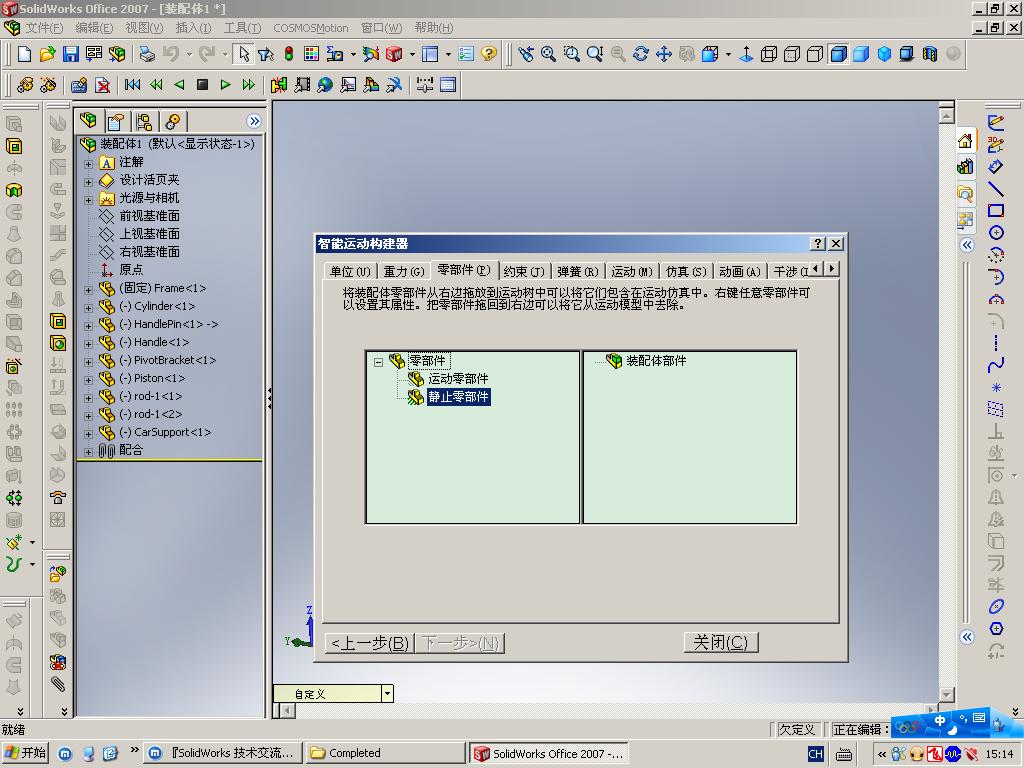The image size is (1024, 768).
Task: Switch to the 约束(J) tab
Action: click(x=524, y=271)
